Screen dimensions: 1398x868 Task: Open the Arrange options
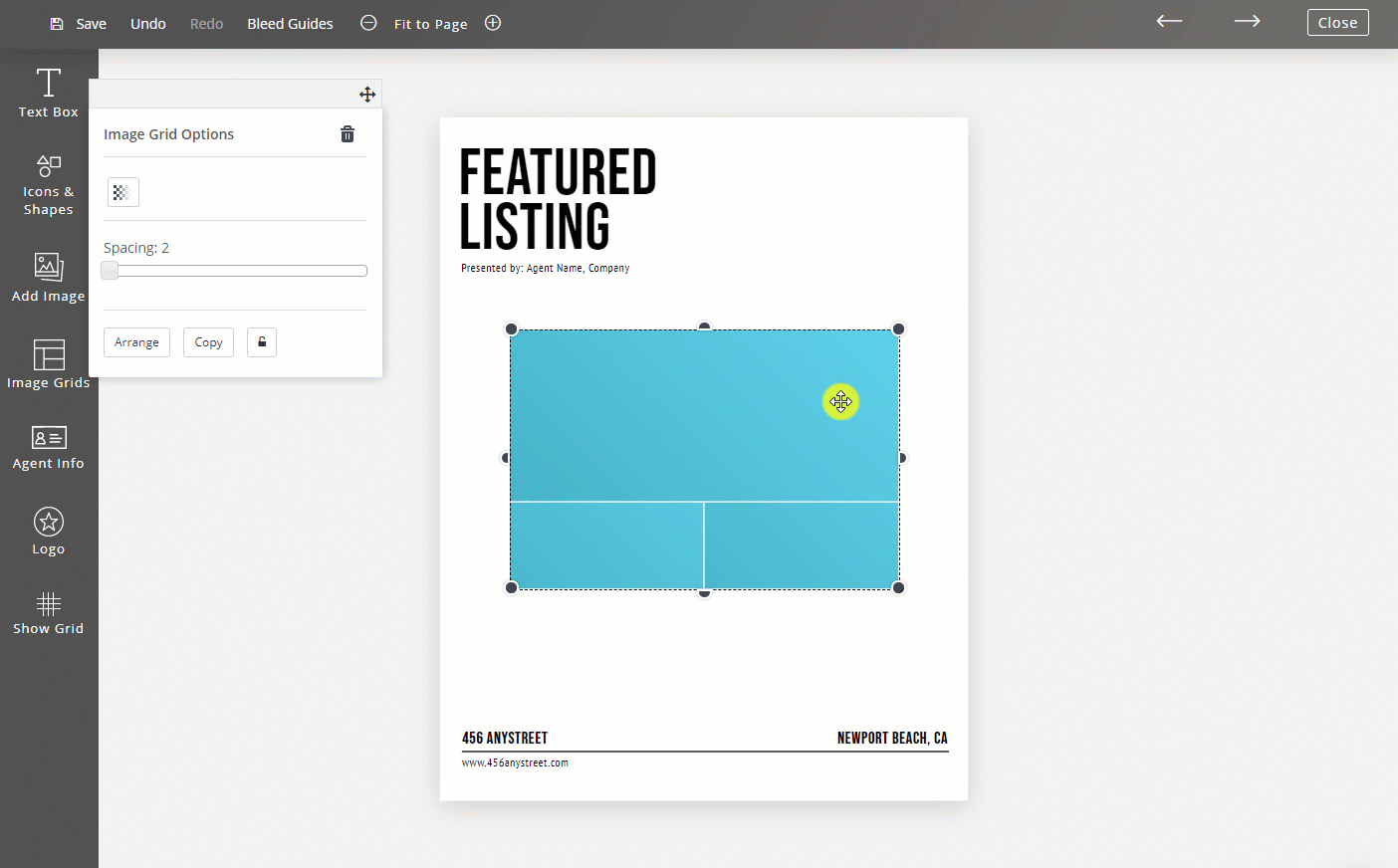coord(136,341)
